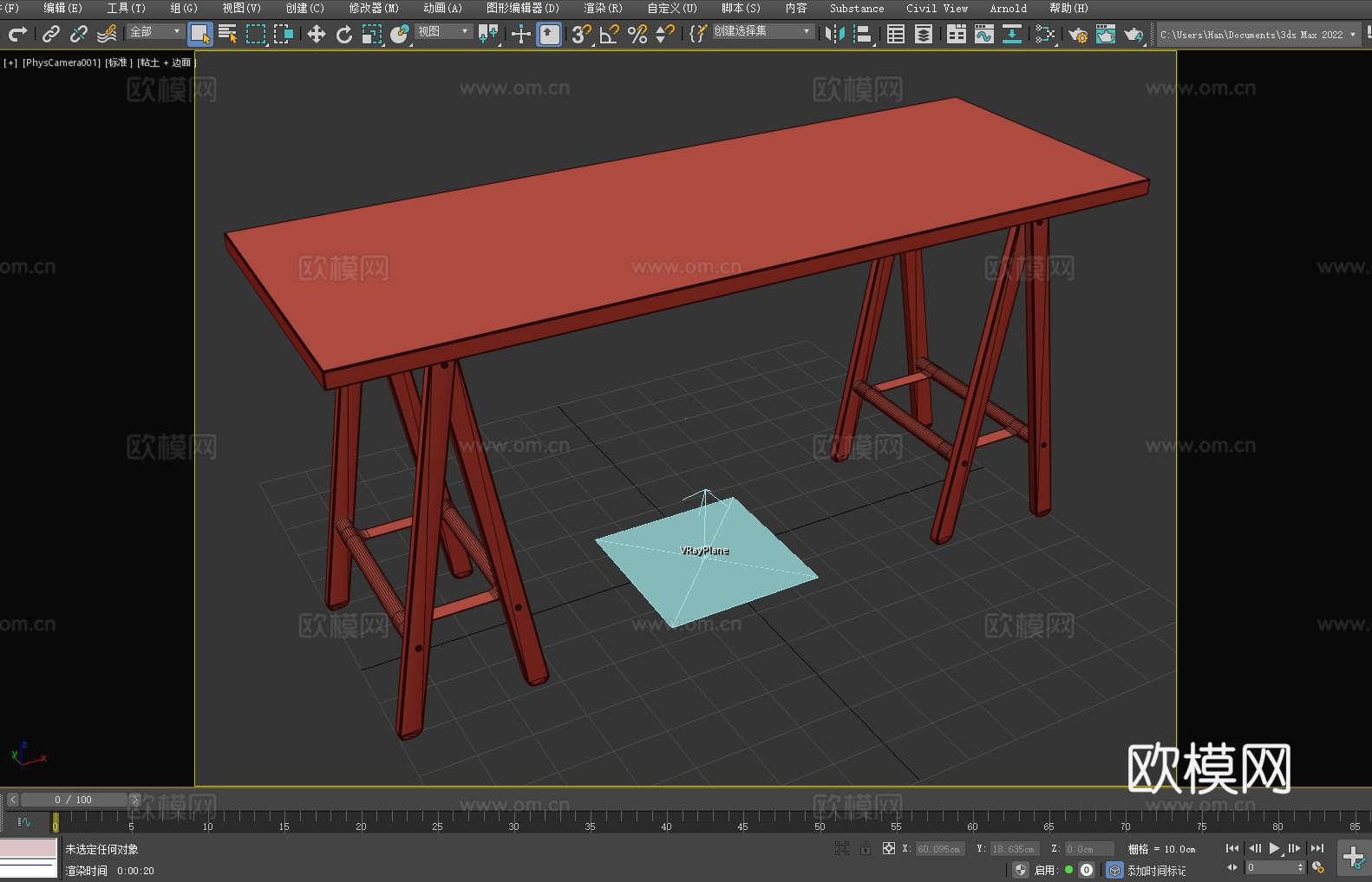The image size is (1372, 882).
Task: Open Schematic View icon
Action: tap(1012, 34)
